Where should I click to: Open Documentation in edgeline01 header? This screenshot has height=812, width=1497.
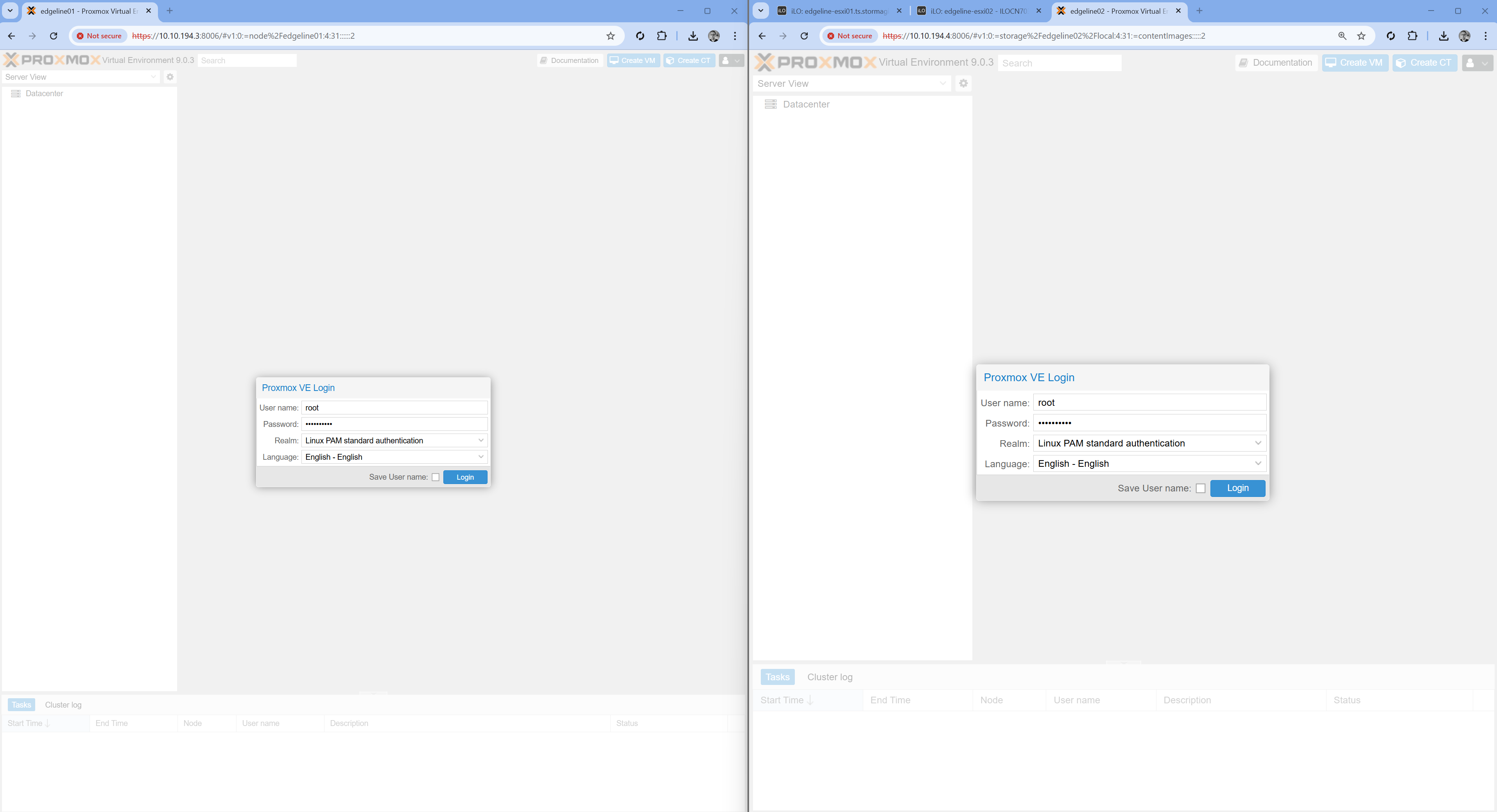click(x=570, y=61)
